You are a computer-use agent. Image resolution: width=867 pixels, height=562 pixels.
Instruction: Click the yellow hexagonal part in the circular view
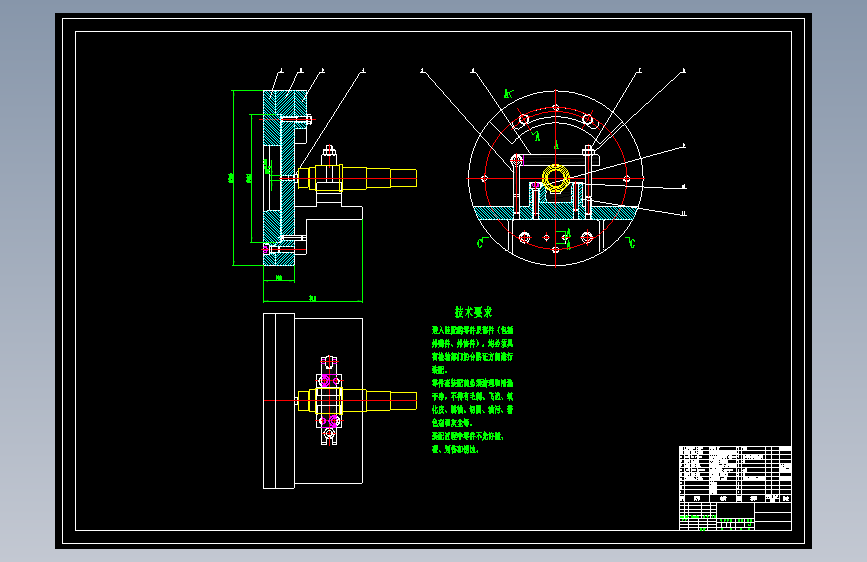pyautogui.click(x=556, y=178)
